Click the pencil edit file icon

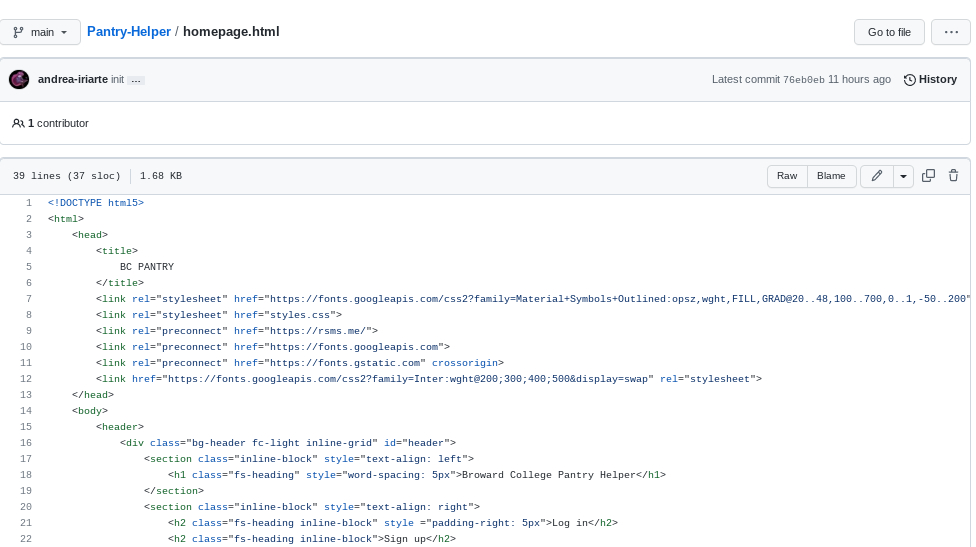[x=877, y=176]
